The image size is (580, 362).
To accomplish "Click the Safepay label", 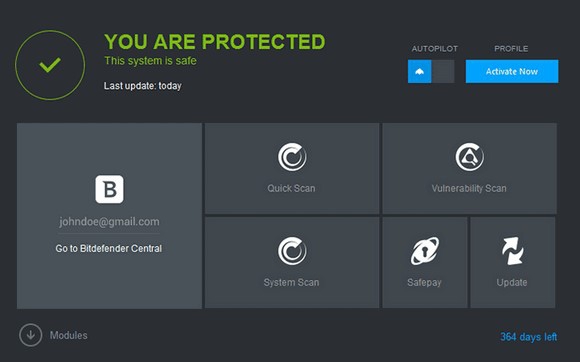I will (425, 283).
